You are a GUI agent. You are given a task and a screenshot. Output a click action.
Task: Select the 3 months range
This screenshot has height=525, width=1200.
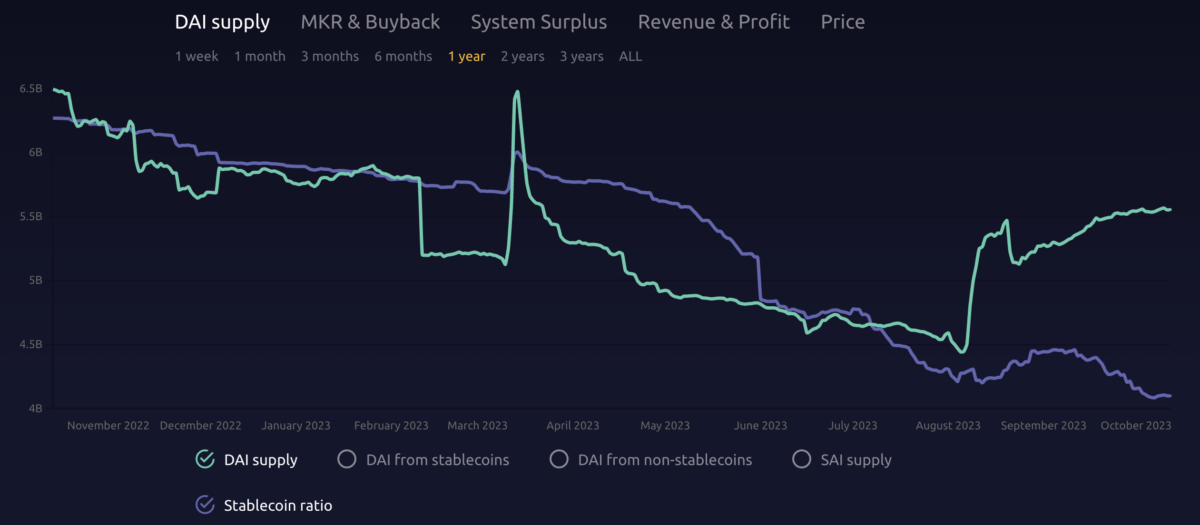(x=329, y=56)
